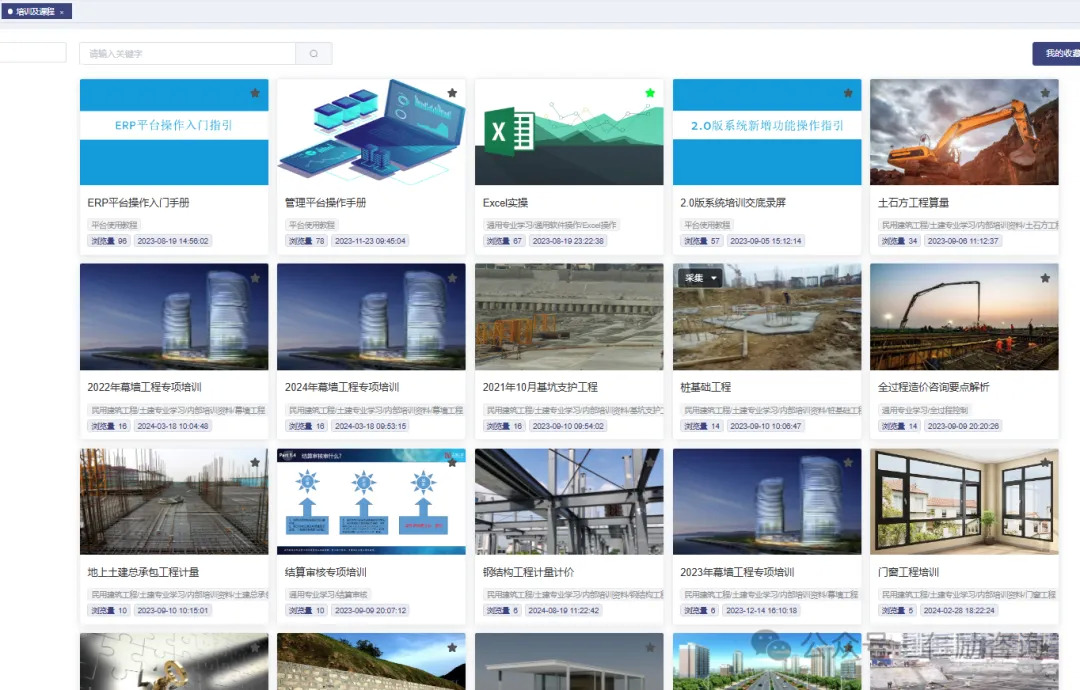Click the date 2023-09-05 15:12:14
The image size is (1080, 690).
click(x=766, y=241)
